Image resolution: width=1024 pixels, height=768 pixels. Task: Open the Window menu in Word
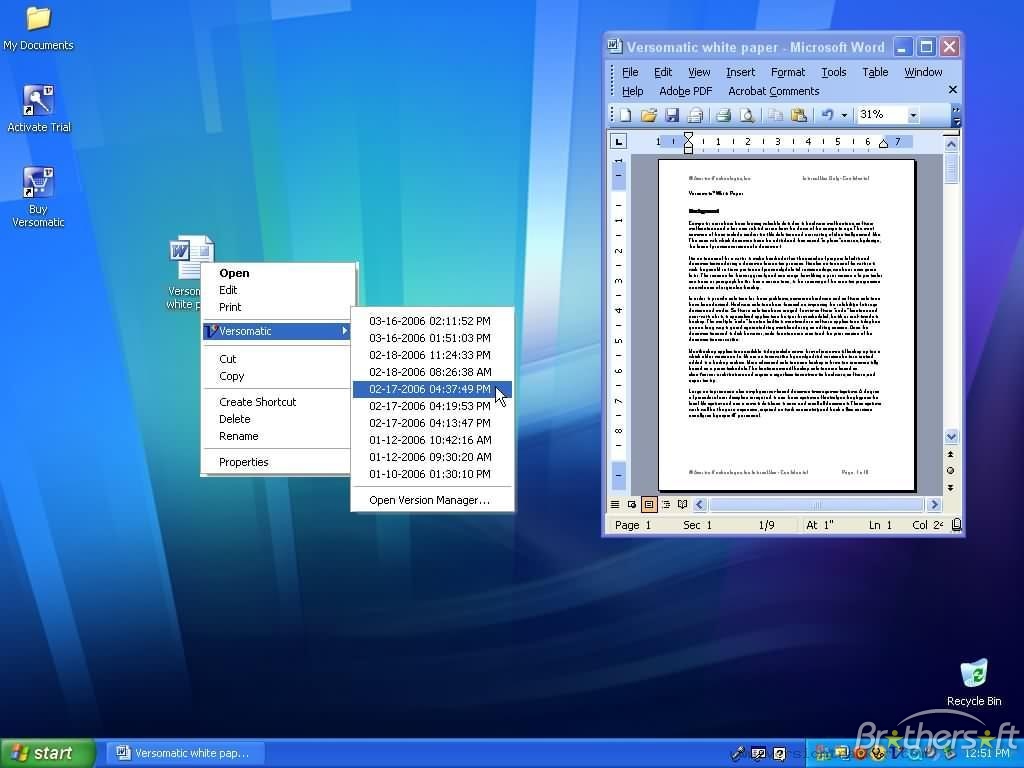click(923, 72)
